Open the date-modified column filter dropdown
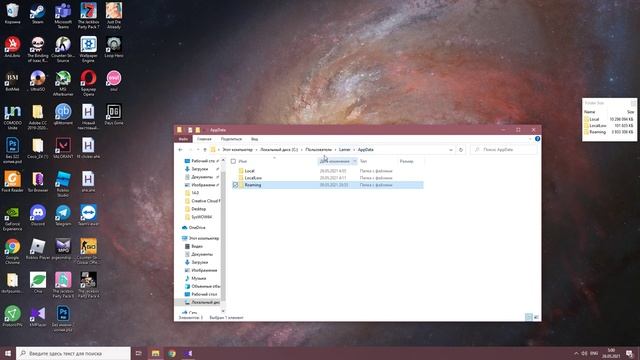 pos(354,161)
